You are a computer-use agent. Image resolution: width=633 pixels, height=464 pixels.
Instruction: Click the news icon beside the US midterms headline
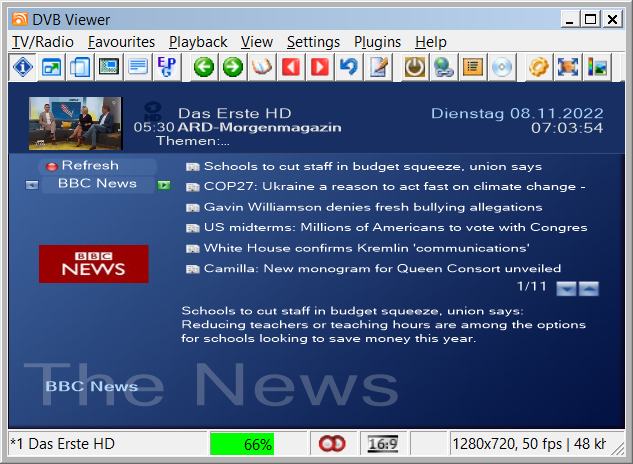coord(193,228)
